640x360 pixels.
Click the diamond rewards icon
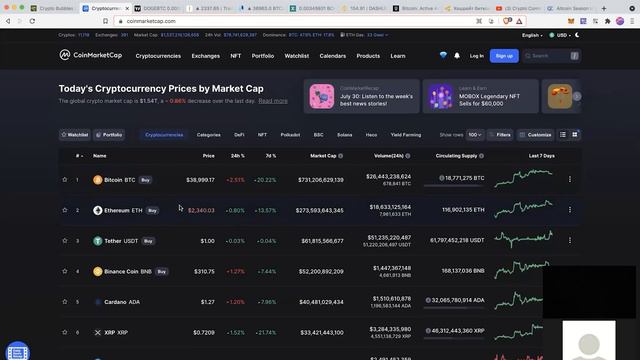tap(443, 55)
